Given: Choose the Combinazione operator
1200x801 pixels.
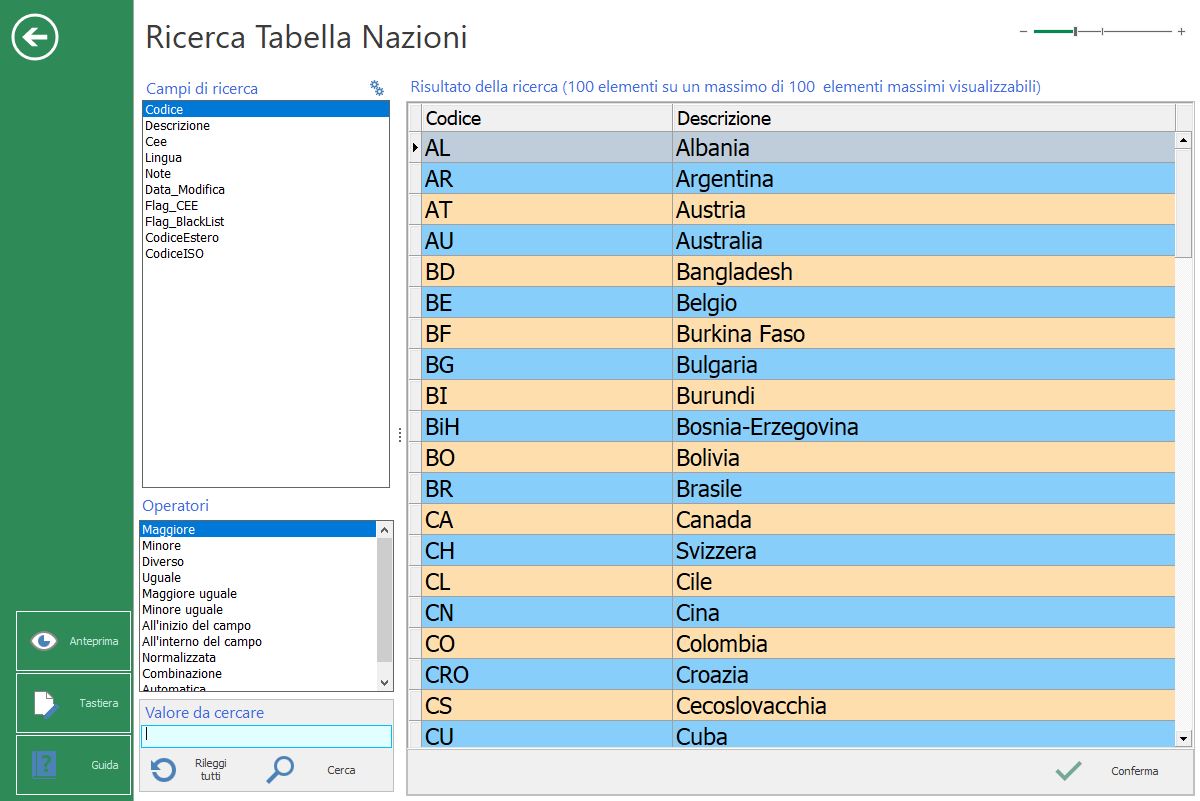Looking at the screenshot, I should click(258, 674).
